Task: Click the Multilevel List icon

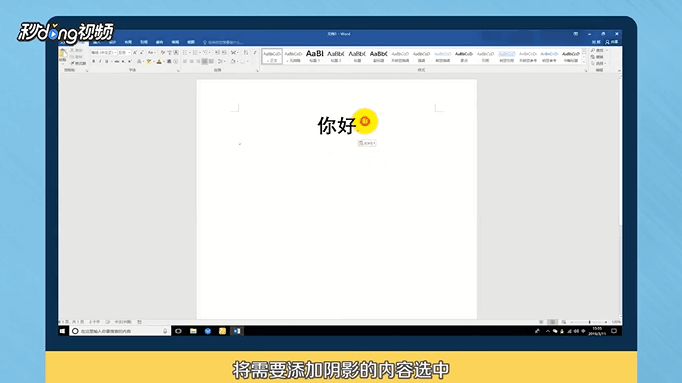Action: [x=206, y=52]
